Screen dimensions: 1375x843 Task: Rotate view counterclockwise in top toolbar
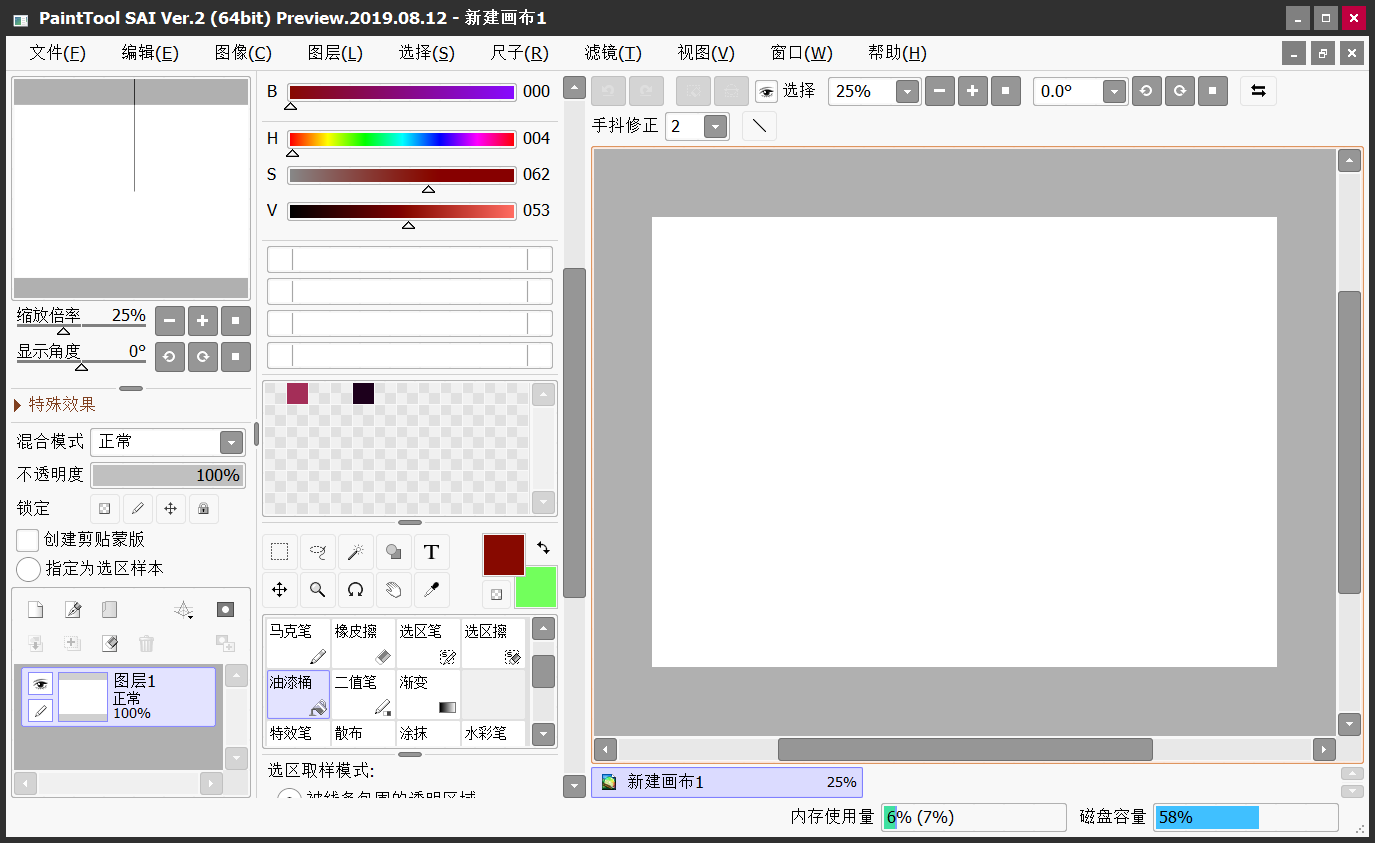tap(1146, 91)
